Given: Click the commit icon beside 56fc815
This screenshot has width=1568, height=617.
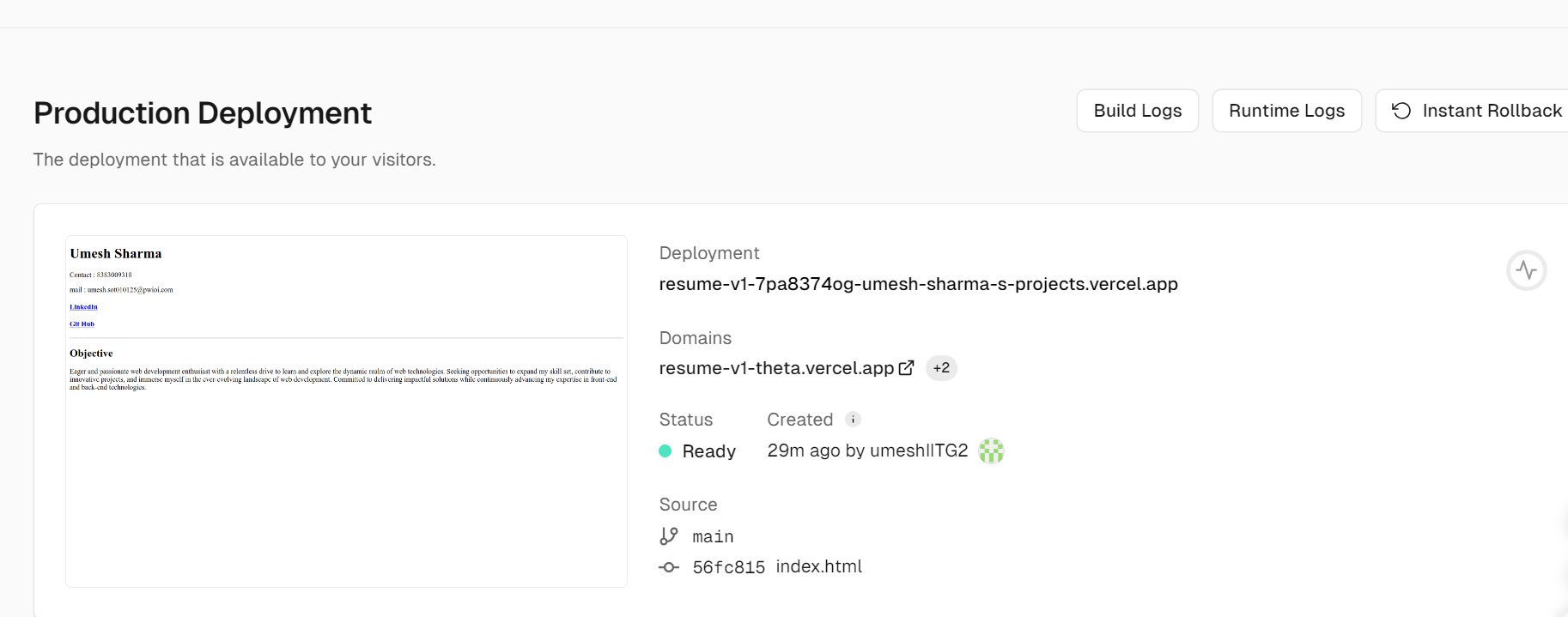Looking at the screenshot, I should [x=669, y=567].
